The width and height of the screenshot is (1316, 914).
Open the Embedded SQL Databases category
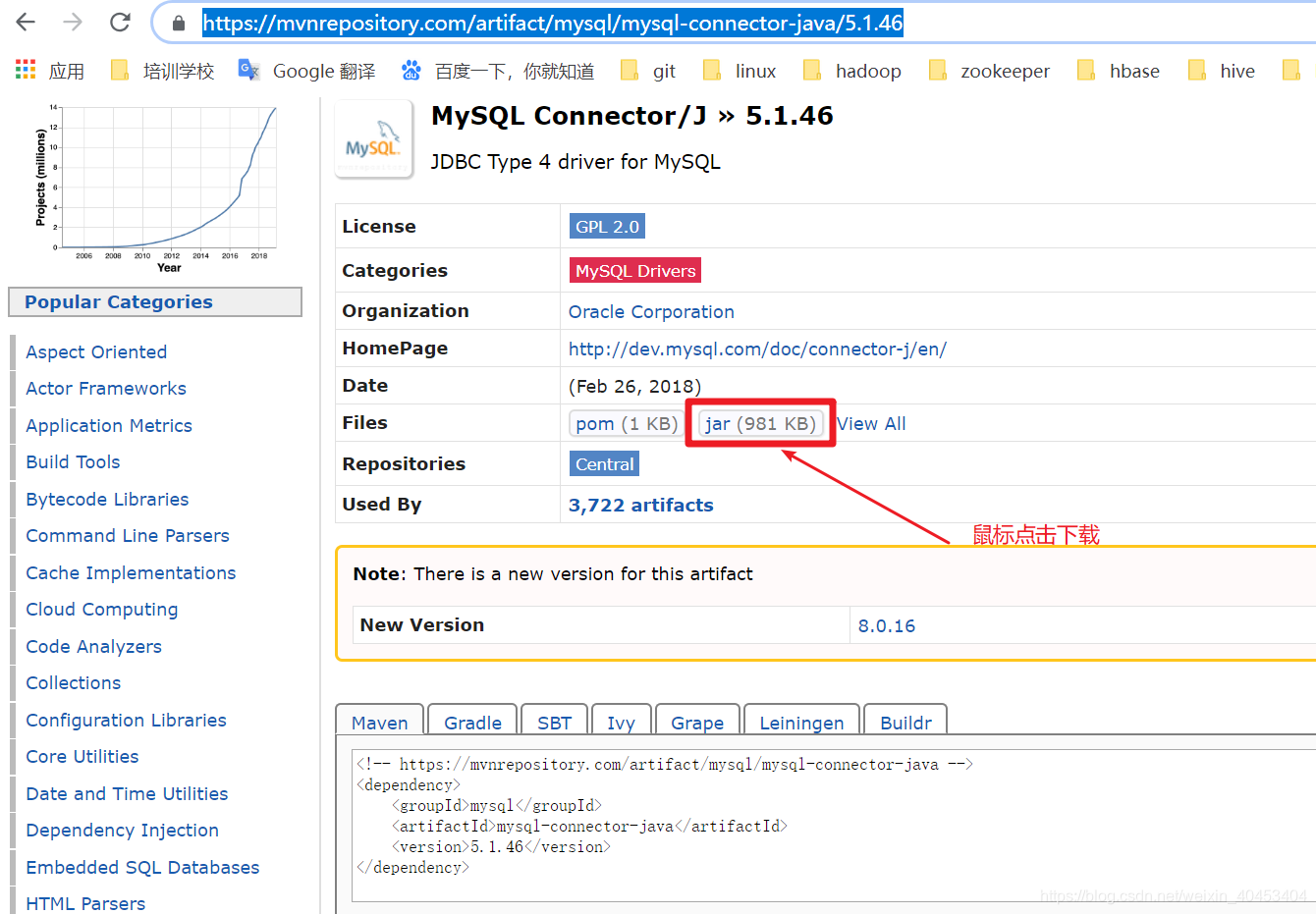(x=142, y=867)
